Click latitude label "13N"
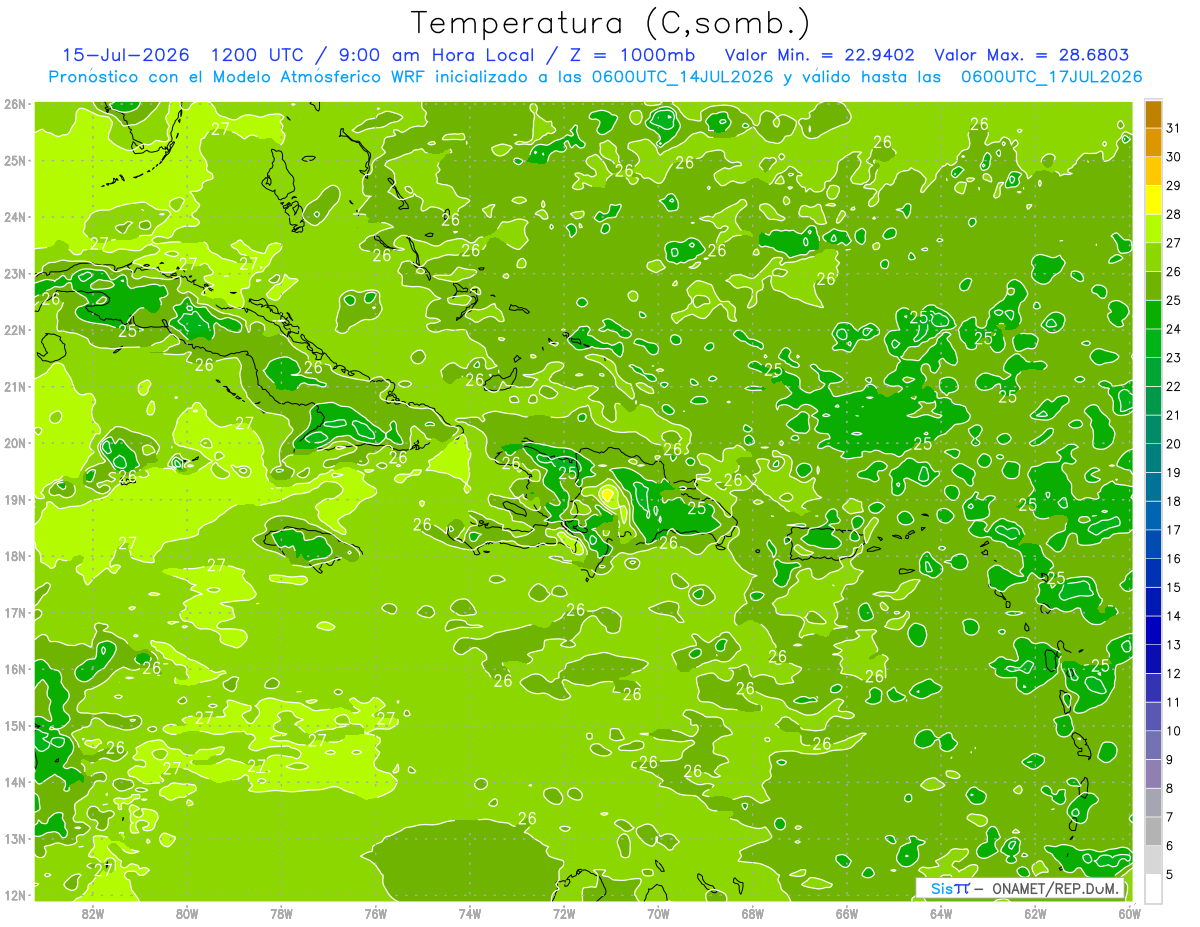This screenshot has width=1200, height=927. [14, 838]
